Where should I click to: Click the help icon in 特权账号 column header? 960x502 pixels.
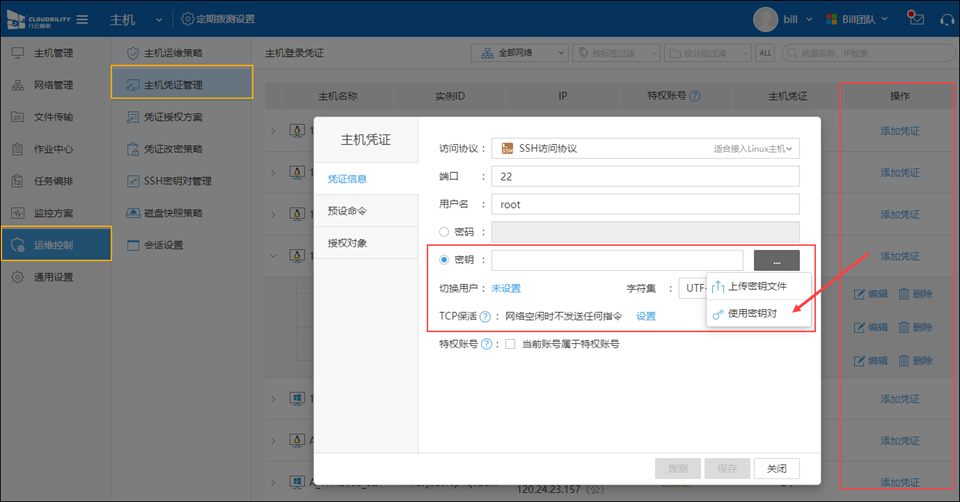coord(695,97)
